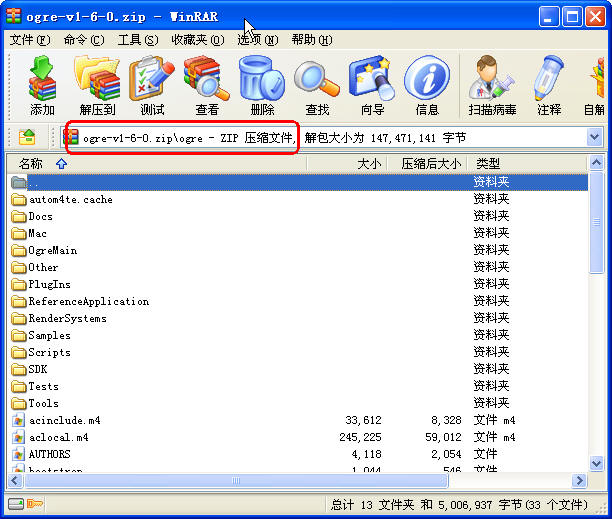Viewport: 612px width, 519px height.
Task: Open the Favorites (收藏夹) menu
Action: [197, 40]
